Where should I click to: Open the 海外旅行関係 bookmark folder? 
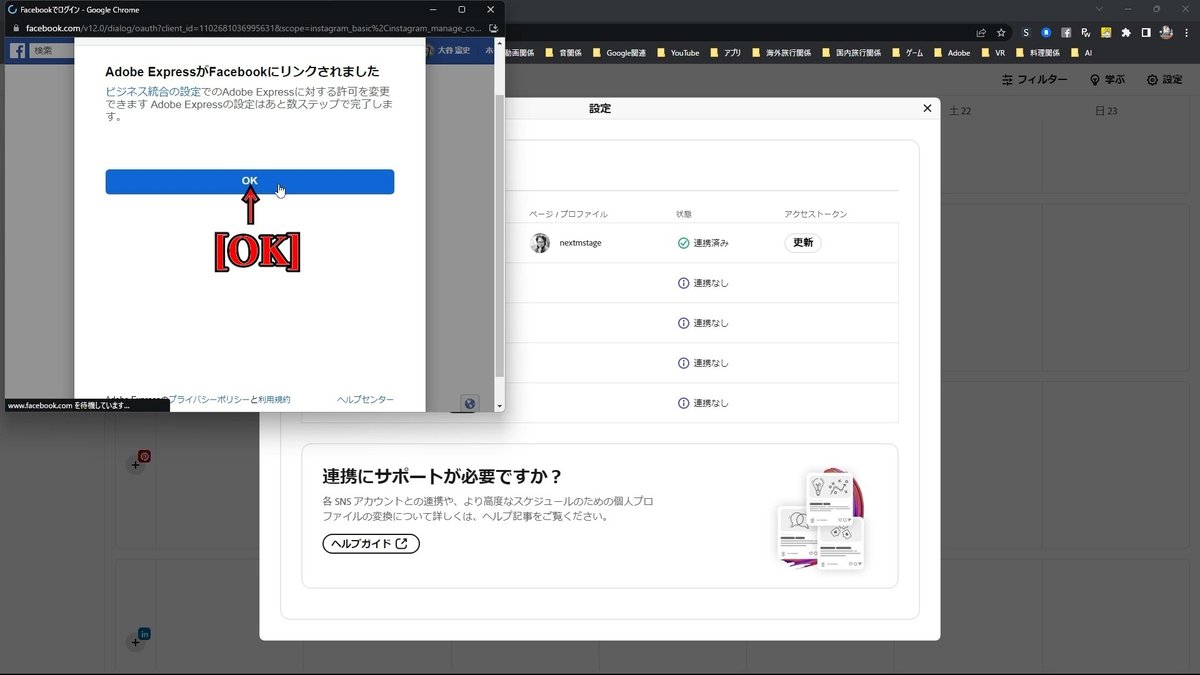pyautogui.click(x=780, y=52)
